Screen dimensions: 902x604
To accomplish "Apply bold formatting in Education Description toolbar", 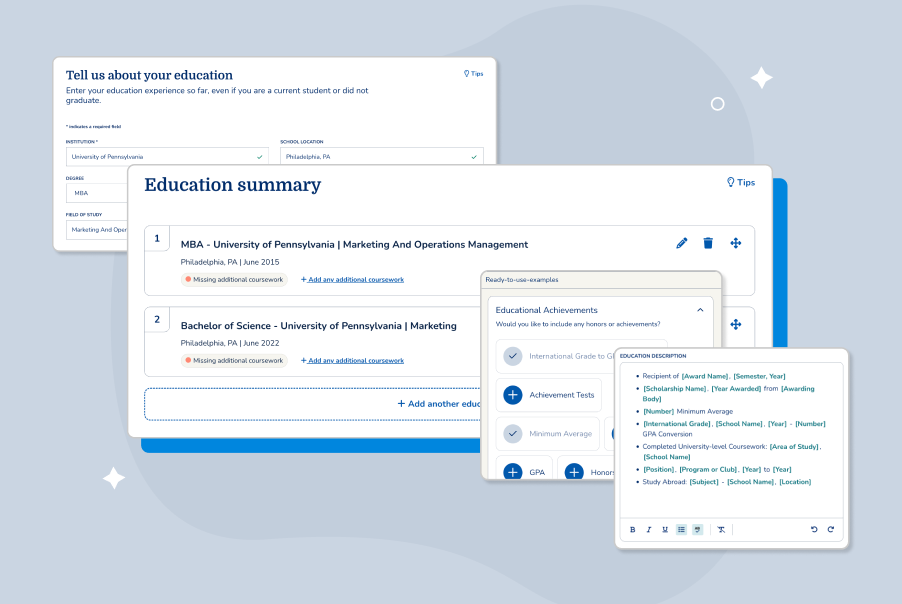I will 633,529.
